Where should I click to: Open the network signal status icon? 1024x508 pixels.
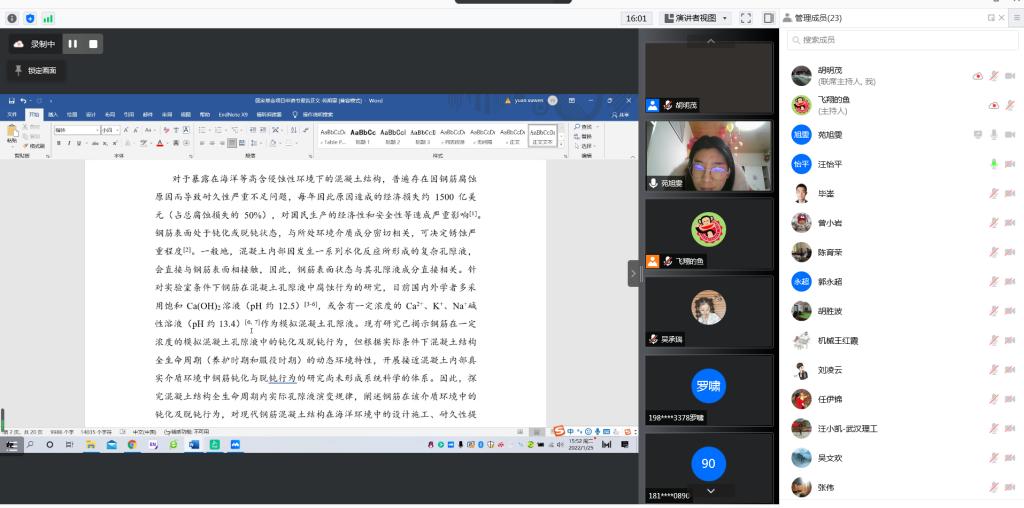pos(48,18)
